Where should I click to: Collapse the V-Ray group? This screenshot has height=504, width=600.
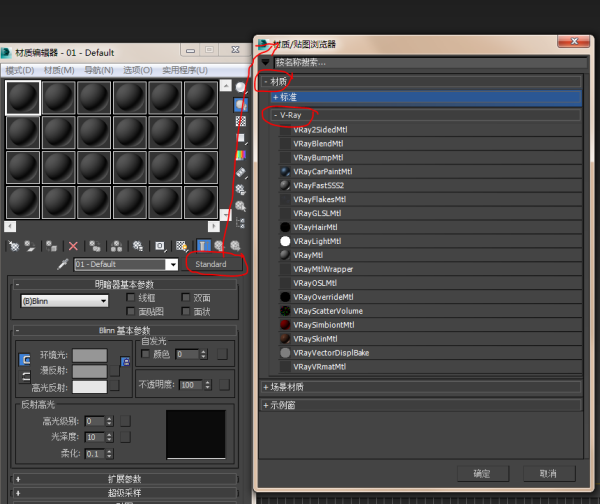tap(276, 115)
